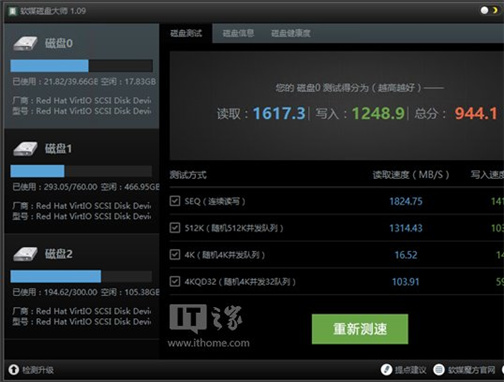Switch to the 磁盘健康度 tab

point(291,33)
